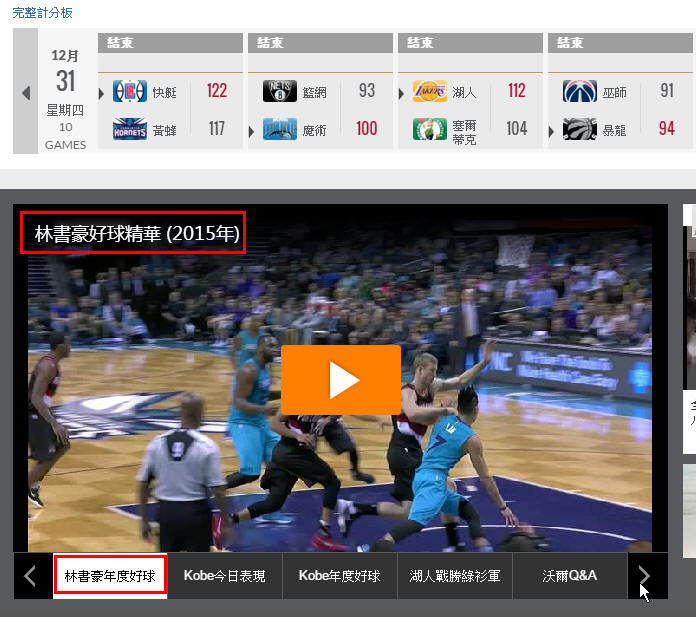The image size is (696, 617).
Task: Click the Brooklyn Nets team logo
Action: (280, 91)
